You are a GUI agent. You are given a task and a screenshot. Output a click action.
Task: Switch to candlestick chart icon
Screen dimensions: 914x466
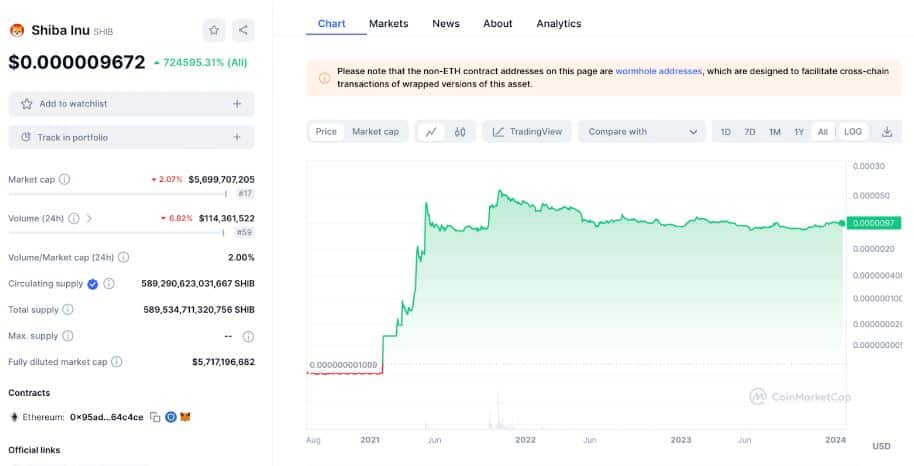460,132
